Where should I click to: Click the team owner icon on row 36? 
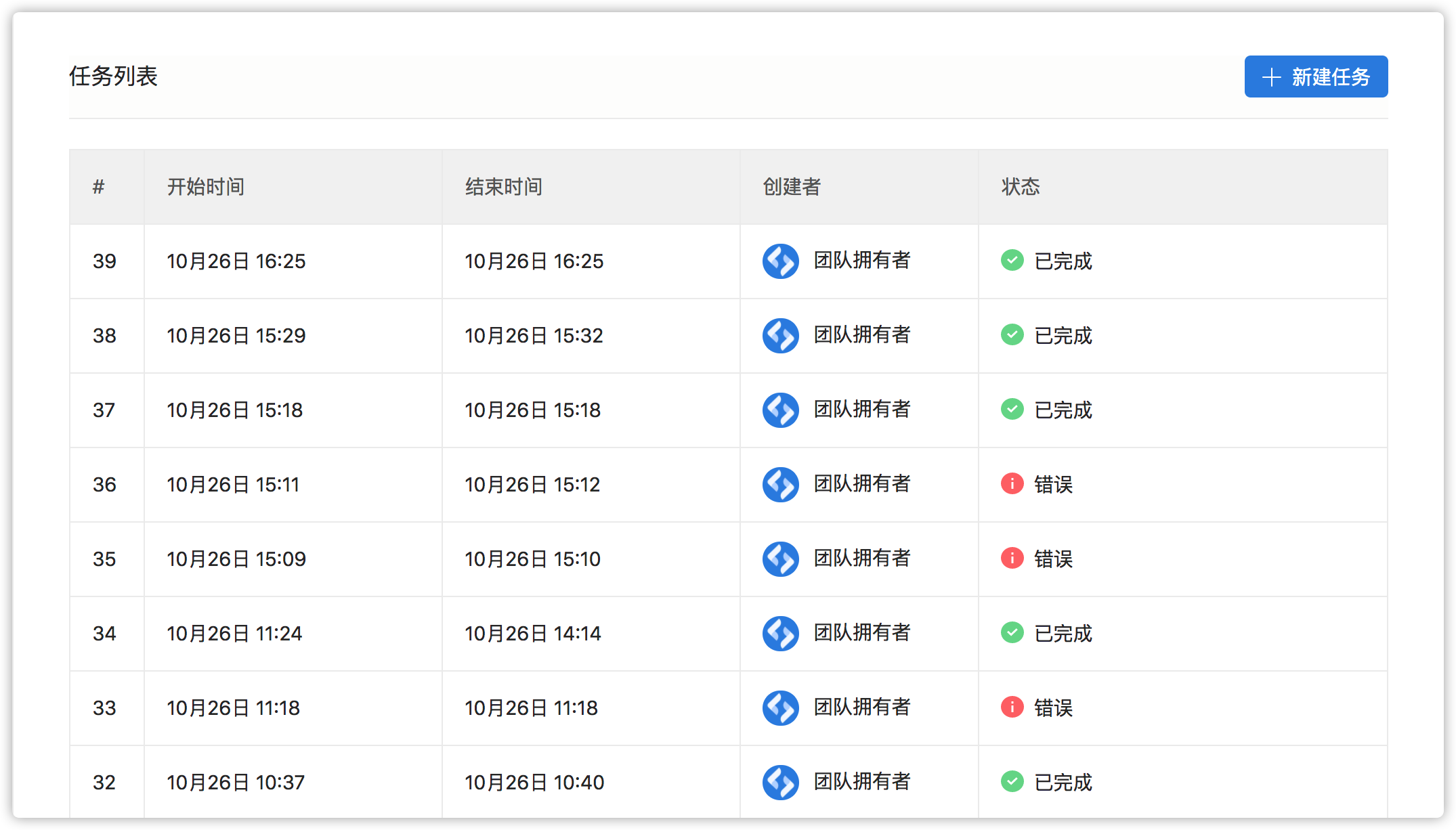point(779,485)
